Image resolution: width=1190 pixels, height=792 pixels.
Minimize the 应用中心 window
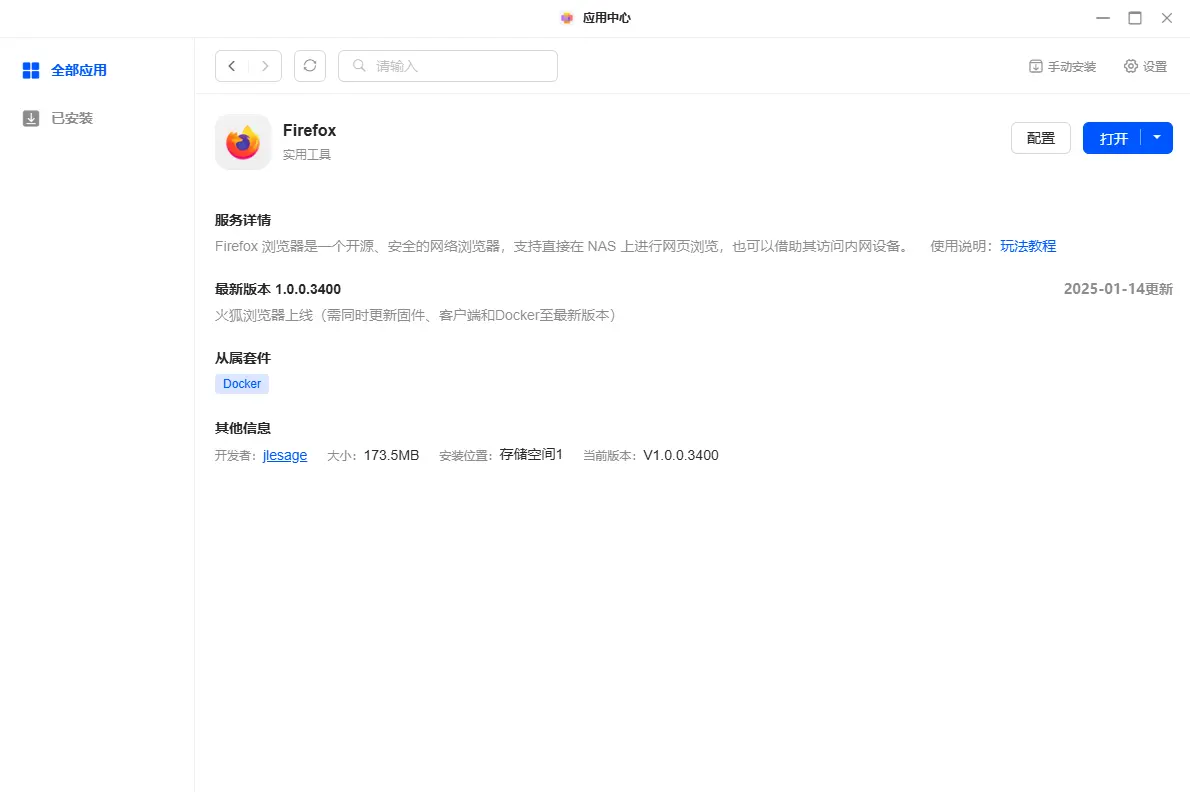coord(1103,18)
